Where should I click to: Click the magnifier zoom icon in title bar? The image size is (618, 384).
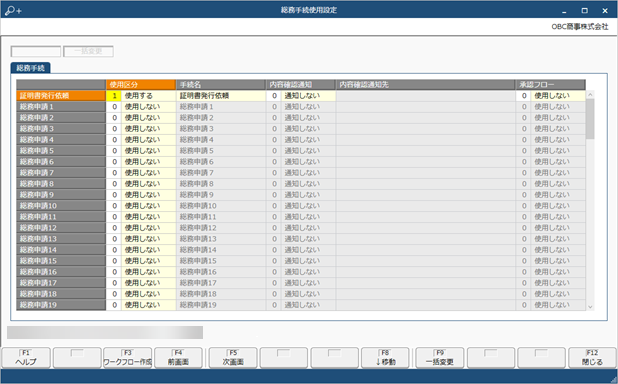[13, 10]
